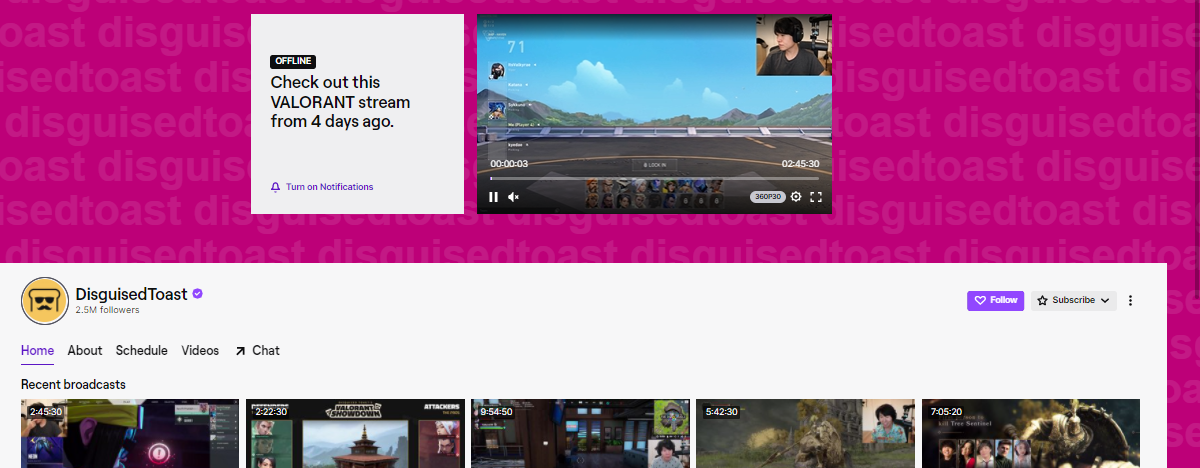The image size is (1200, 468).
Task: Enter fullscreen mode in video player
Action: coord(816,197)
